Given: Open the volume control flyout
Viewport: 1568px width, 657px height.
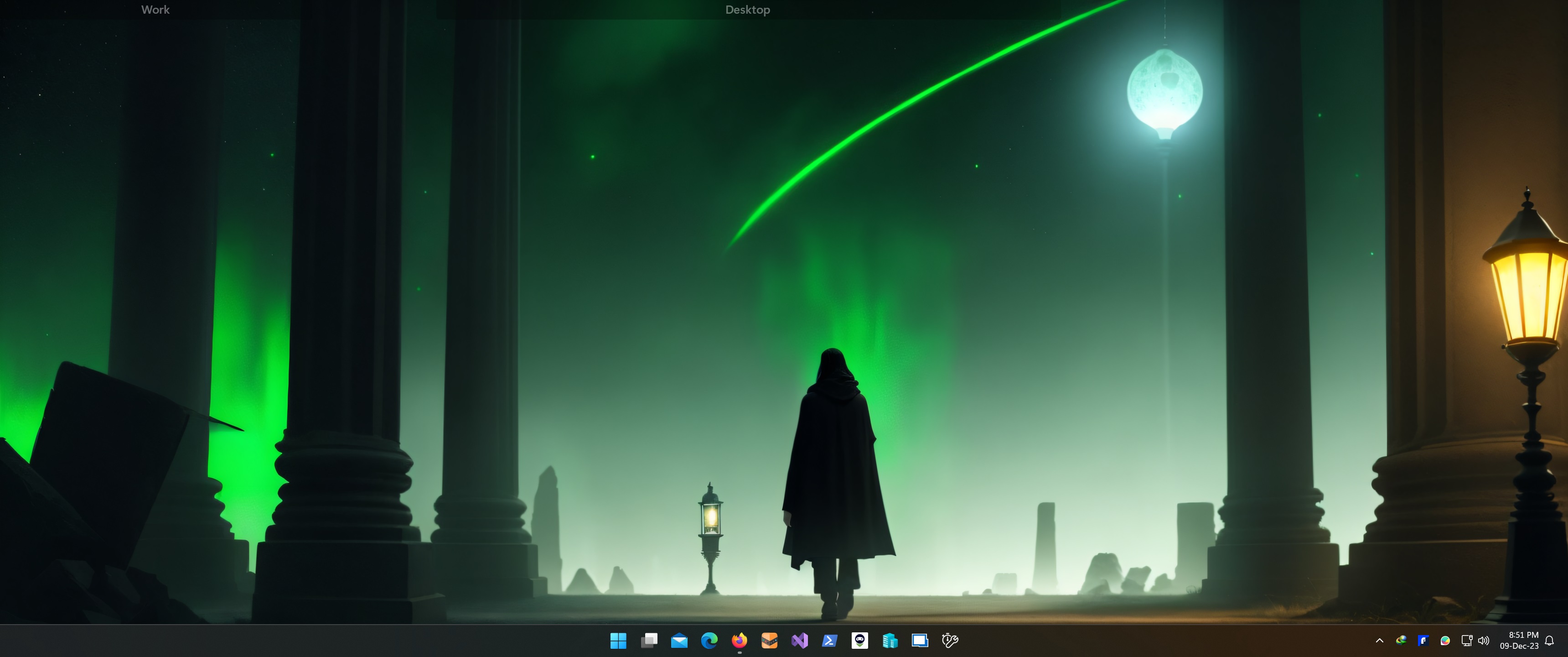Looking at the screenshot, I should click(x=1483, y=640).
